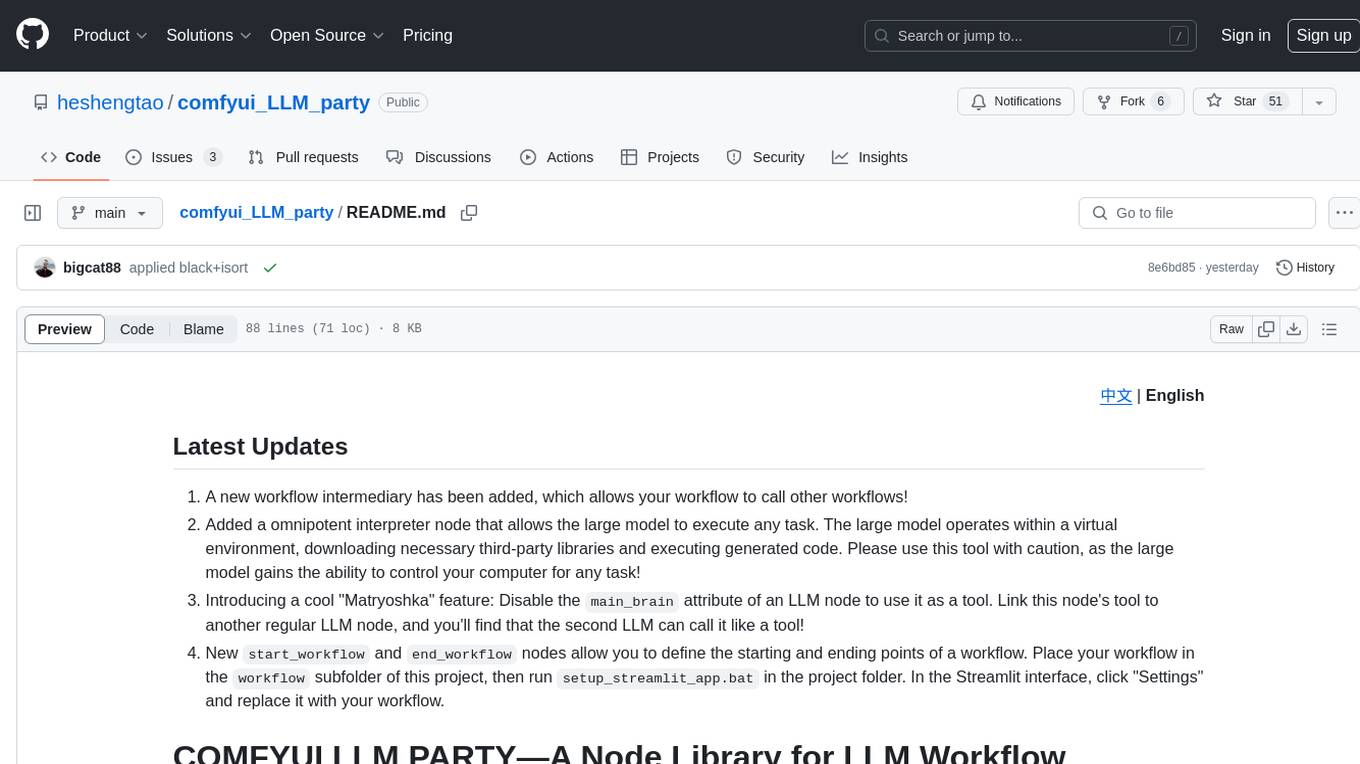Click the Sign up button
The width and height of the screenshot is (1360, 764).
1323,35
